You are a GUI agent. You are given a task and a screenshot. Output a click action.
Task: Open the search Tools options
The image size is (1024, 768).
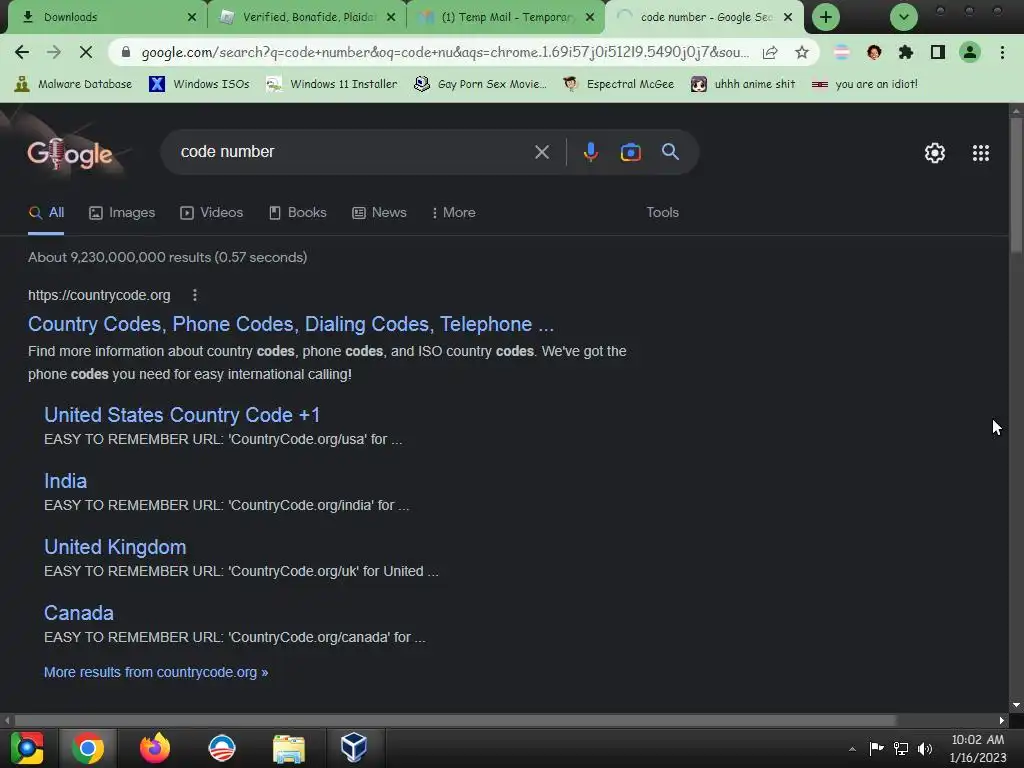coord(662,213)
